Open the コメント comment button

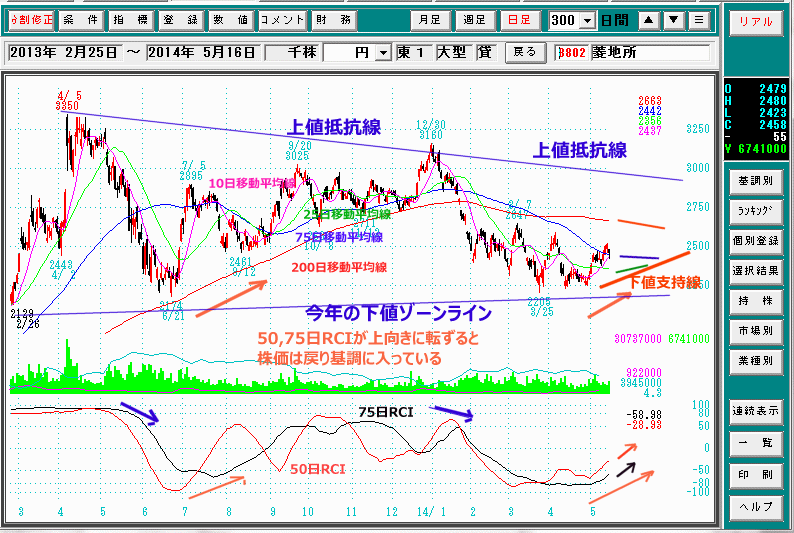(282, 20)
